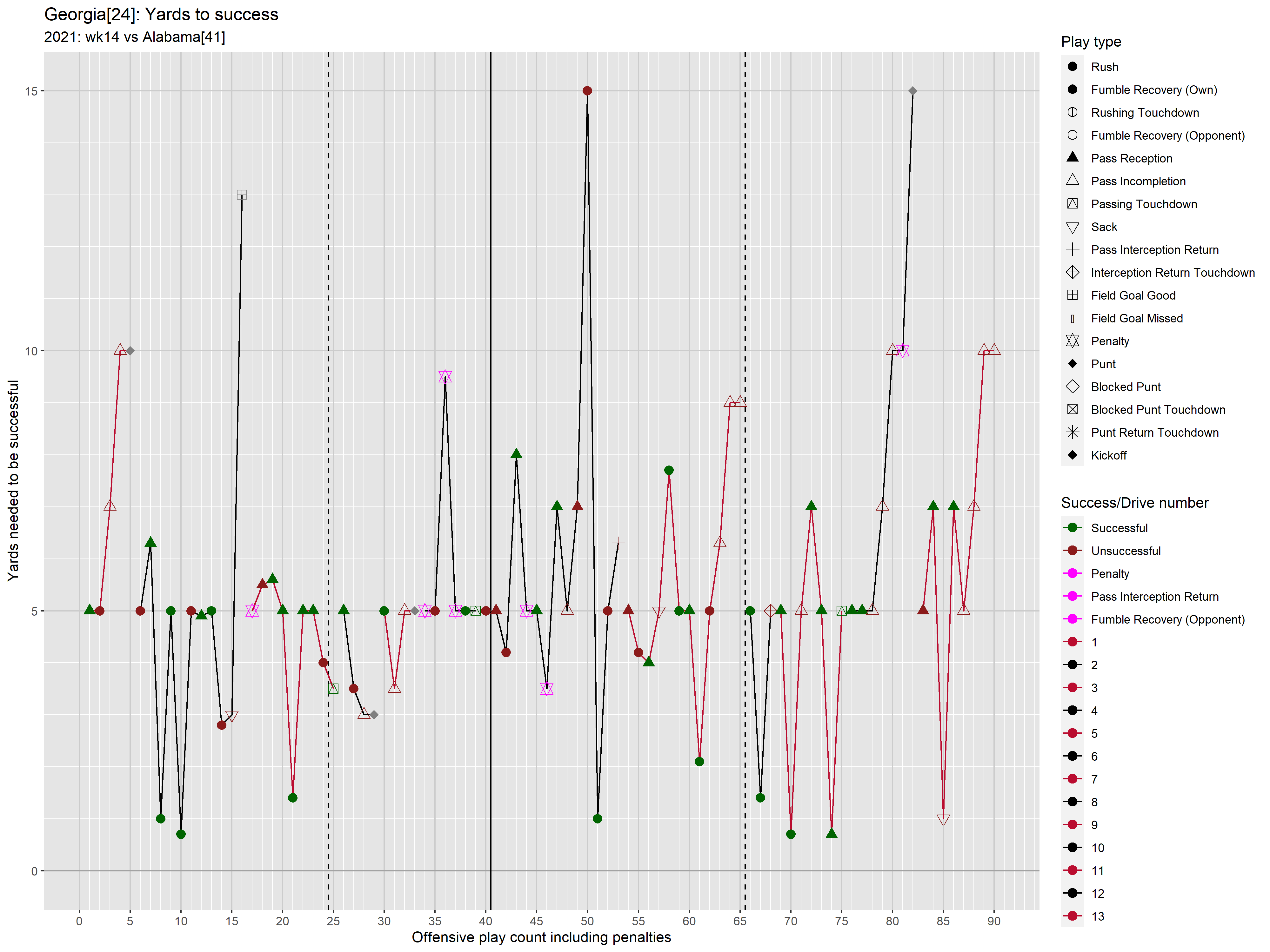The image size is (1270, 952).
Task: Click the unsuccessful rush point at 15 yards, play 50
Action: 587,91
